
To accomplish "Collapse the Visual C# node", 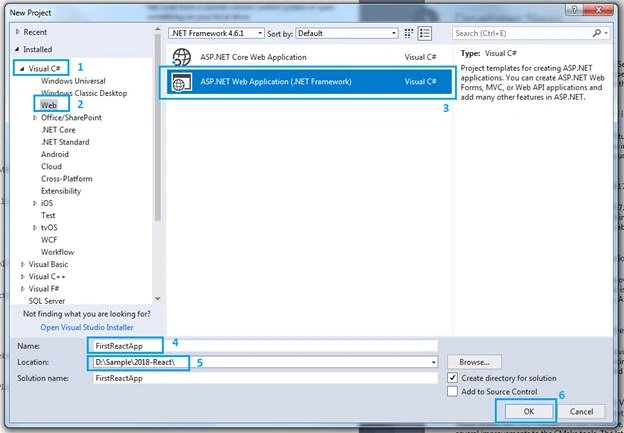I will tap(22, 69).
